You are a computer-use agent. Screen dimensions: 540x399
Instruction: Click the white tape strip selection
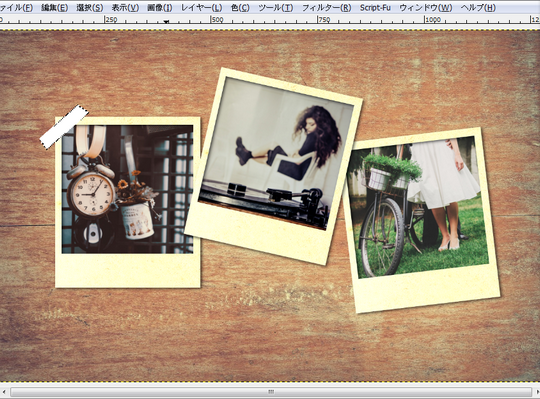click(x=64, y=127)
